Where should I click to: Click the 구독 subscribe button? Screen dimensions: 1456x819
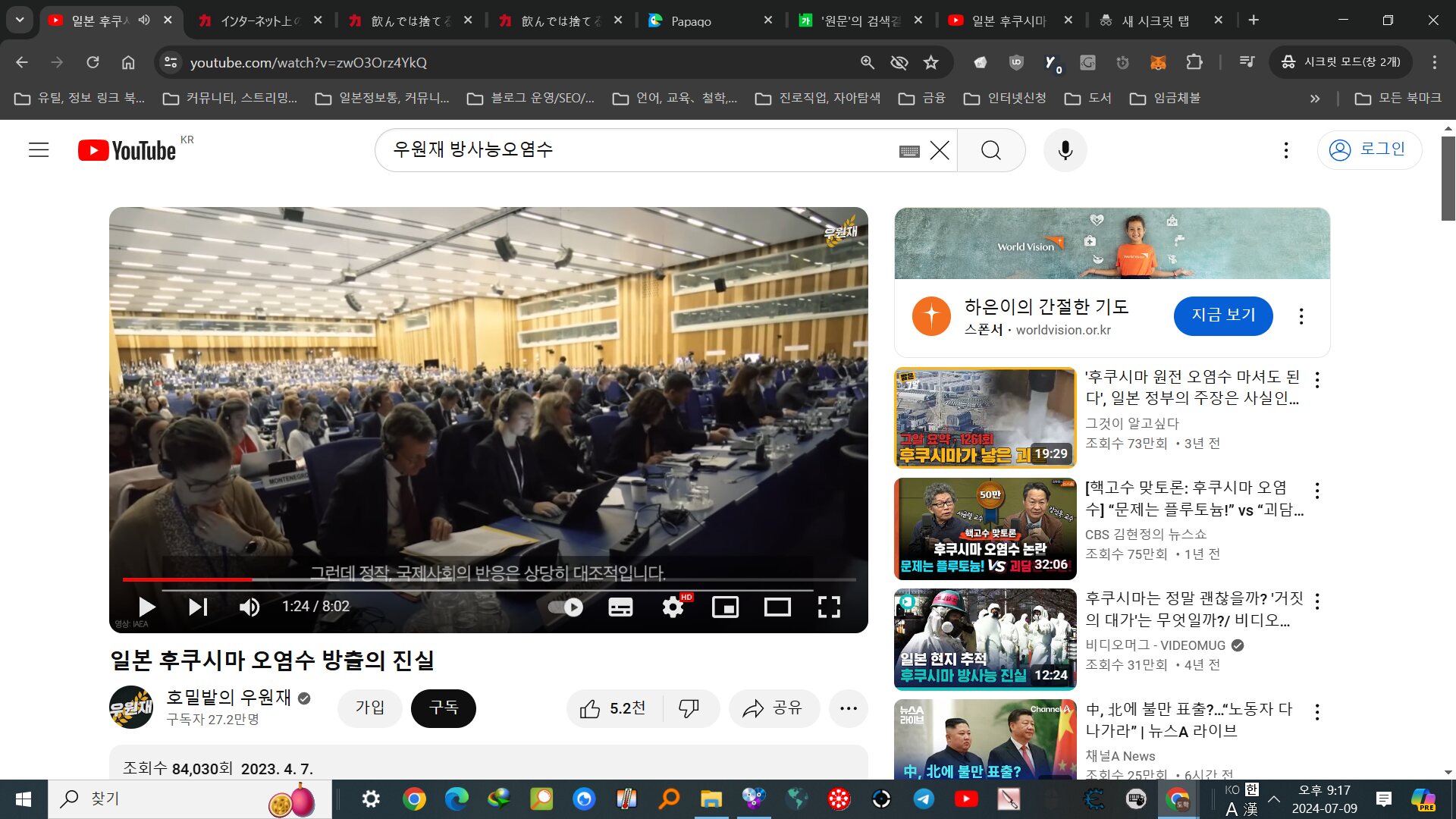444,708
